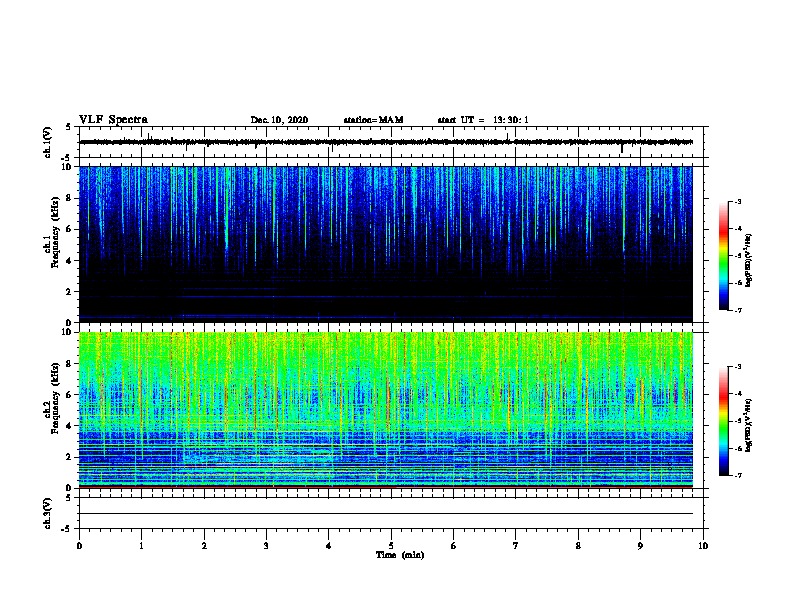Click the "ch.3(V)" axis label
The height and width of the screenshot is (612, 792).
47,513
